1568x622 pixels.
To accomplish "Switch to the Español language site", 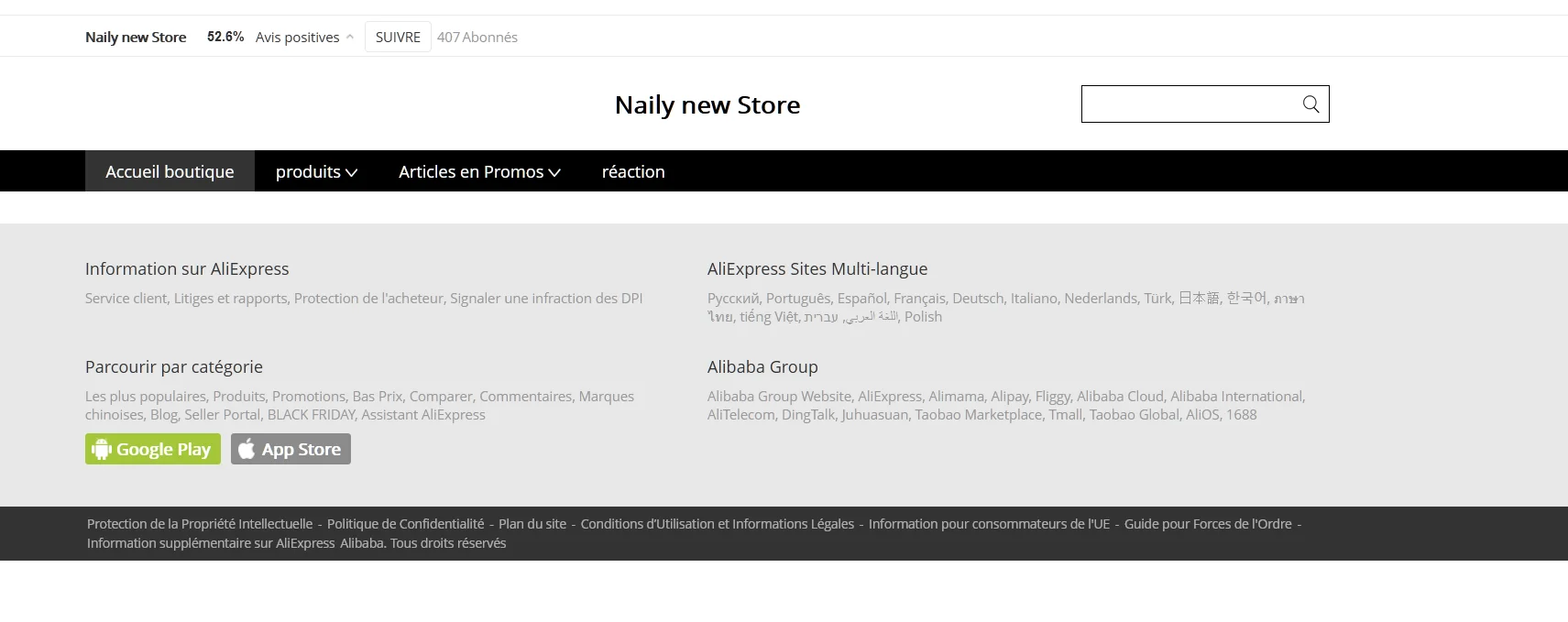I will pyautogui.click(x=861, y=299).
